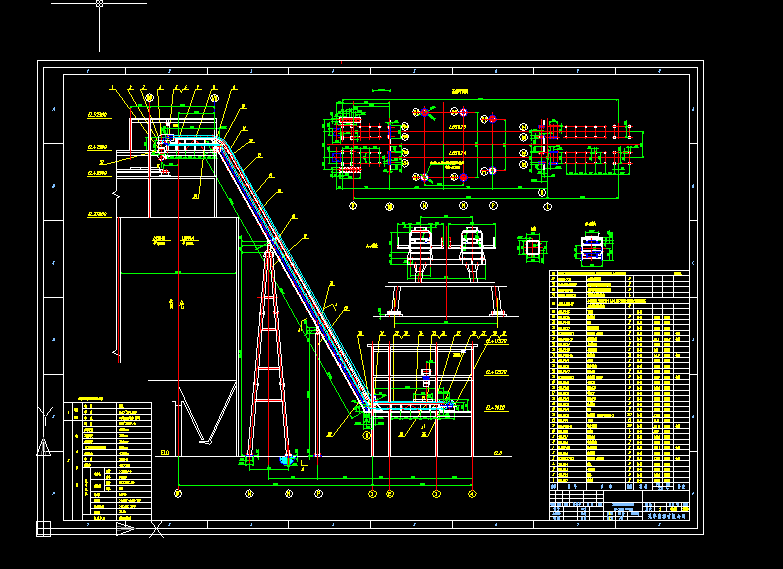Screen dimensions: 783x569
Task: Select the yellow plan view title text
Action: click(x=460, y=92)
